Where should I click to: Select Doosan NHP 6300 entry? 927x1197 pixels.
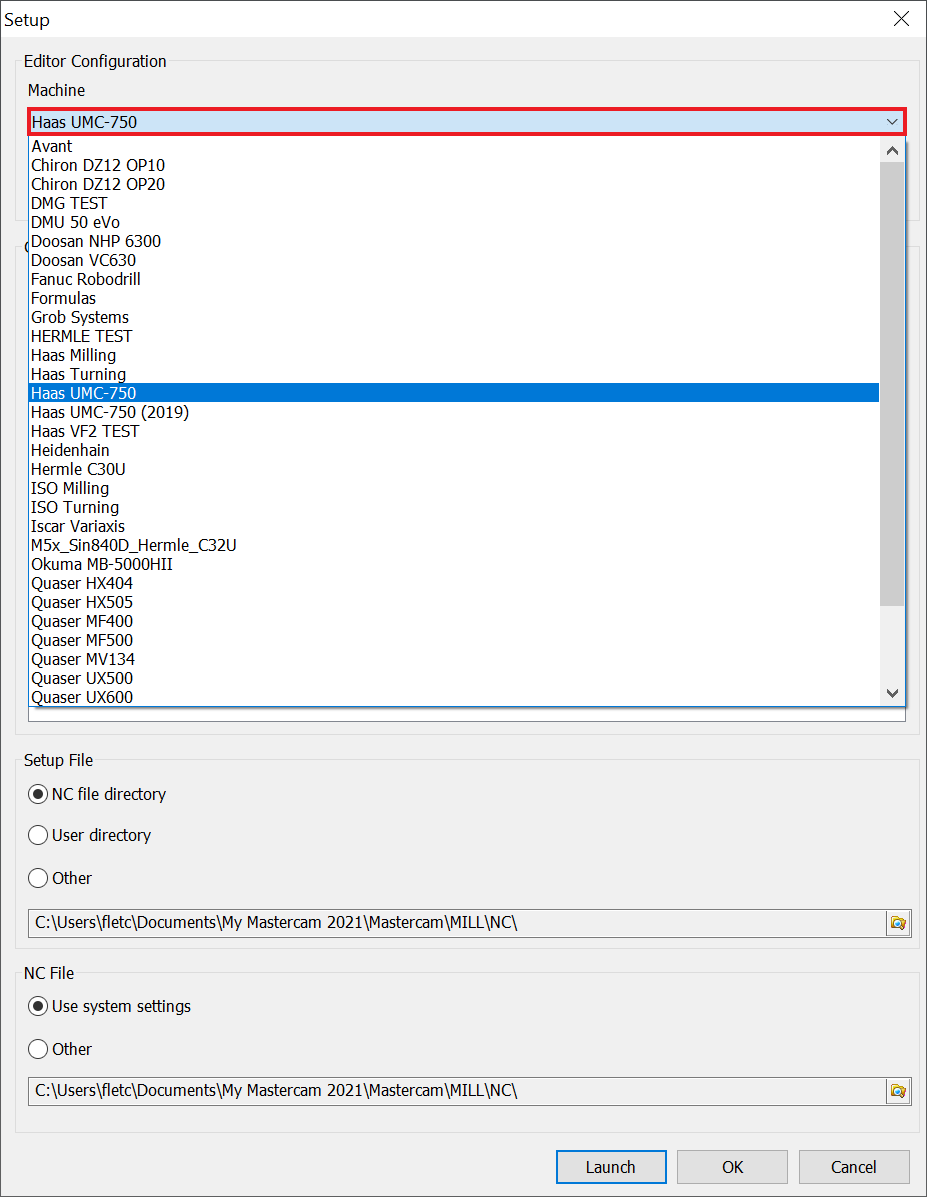pyautogui.click(x=454, y=241)
